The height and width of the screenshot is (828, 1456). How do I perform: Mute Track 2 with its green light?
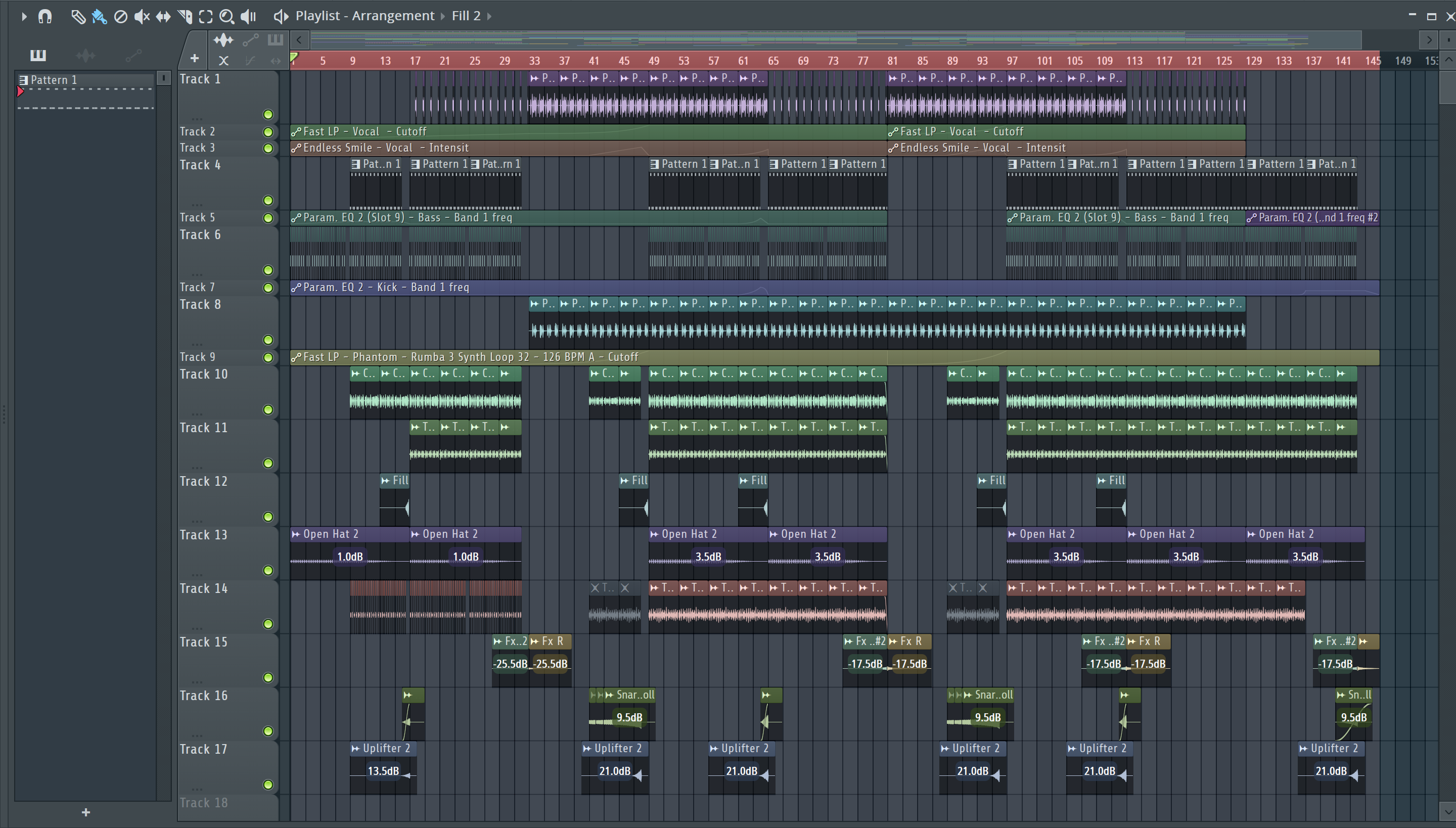[268, 132]
